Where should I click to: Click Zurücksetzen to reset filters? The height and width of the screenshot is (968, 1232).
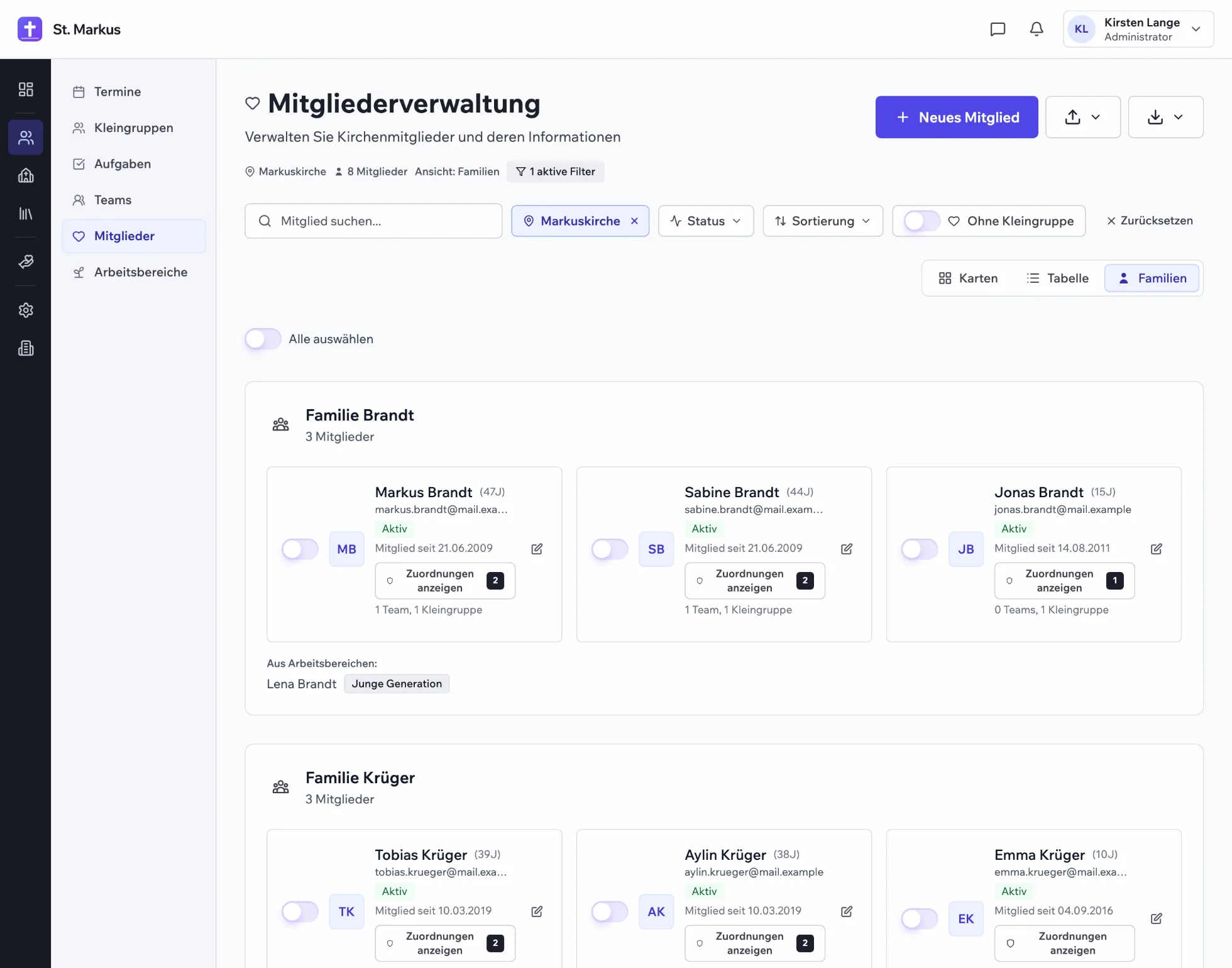tap(1150, 221)
